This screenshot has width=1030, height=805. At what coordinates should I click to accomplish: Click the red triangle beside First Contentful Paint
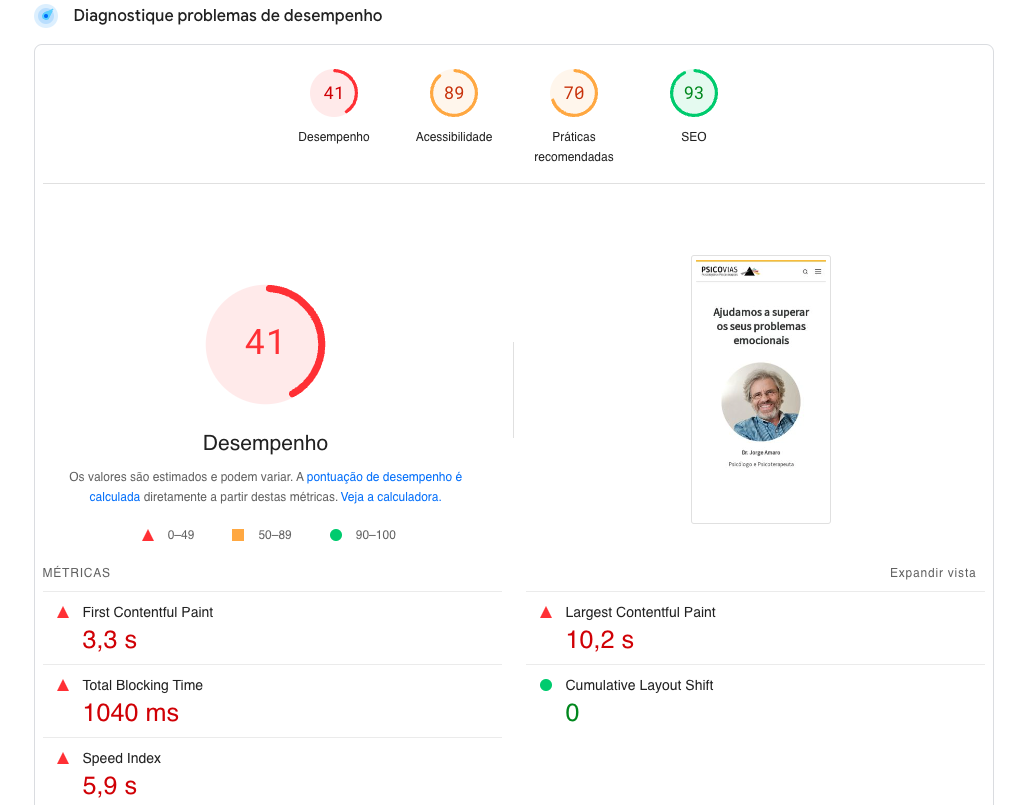(x=63, y=612)
